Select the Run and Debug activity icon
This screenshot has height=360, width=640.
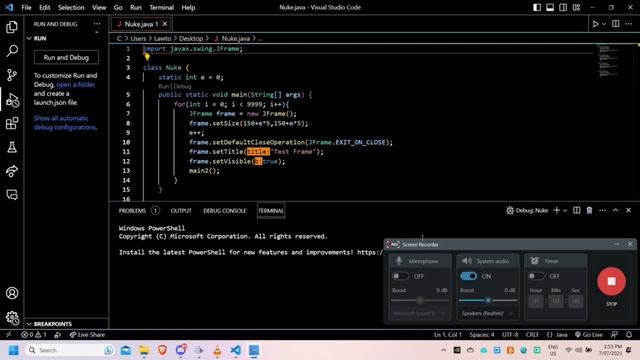click(x=12, y=100)
